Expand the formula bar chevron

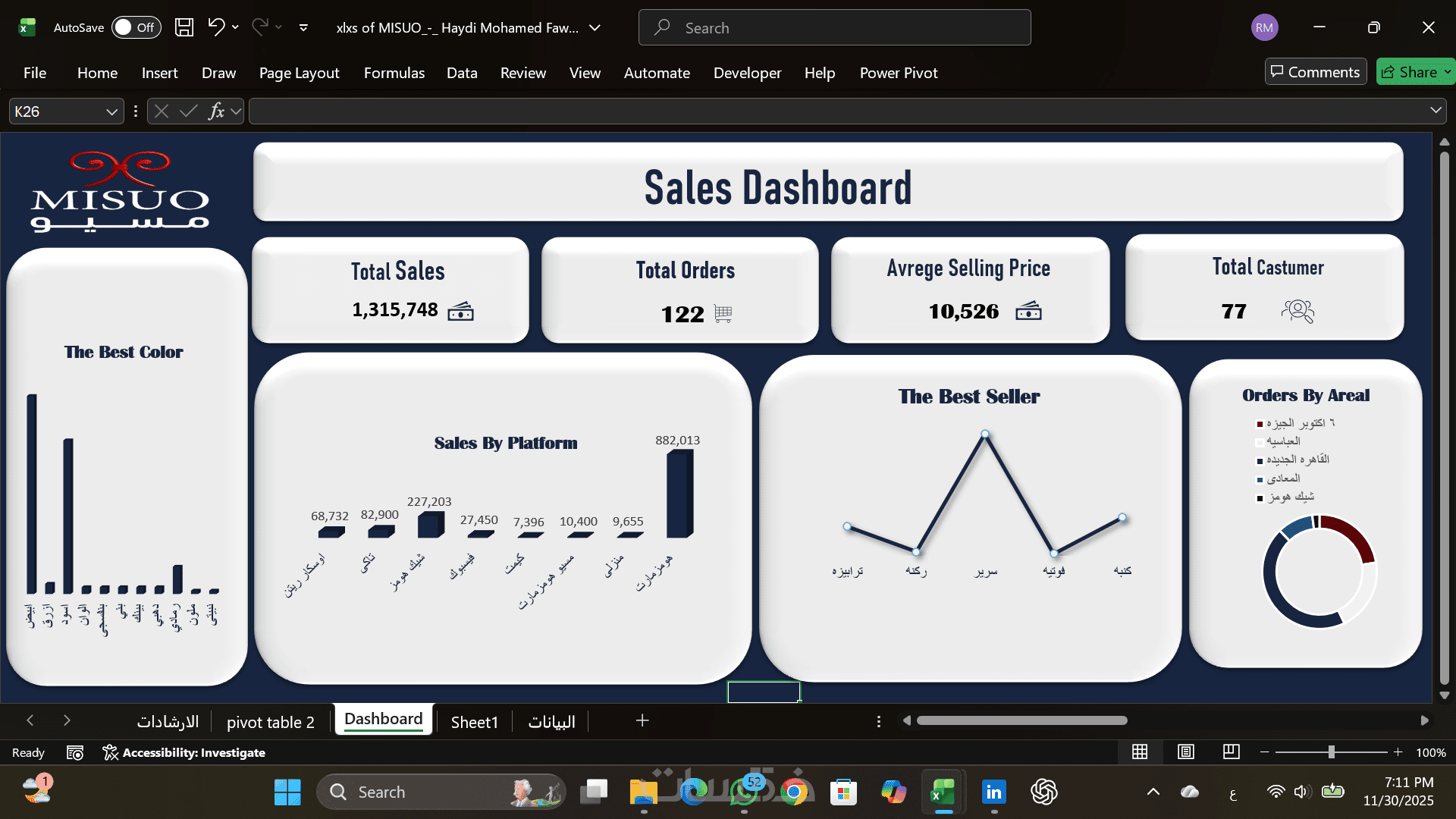[x=1436, y=111]
